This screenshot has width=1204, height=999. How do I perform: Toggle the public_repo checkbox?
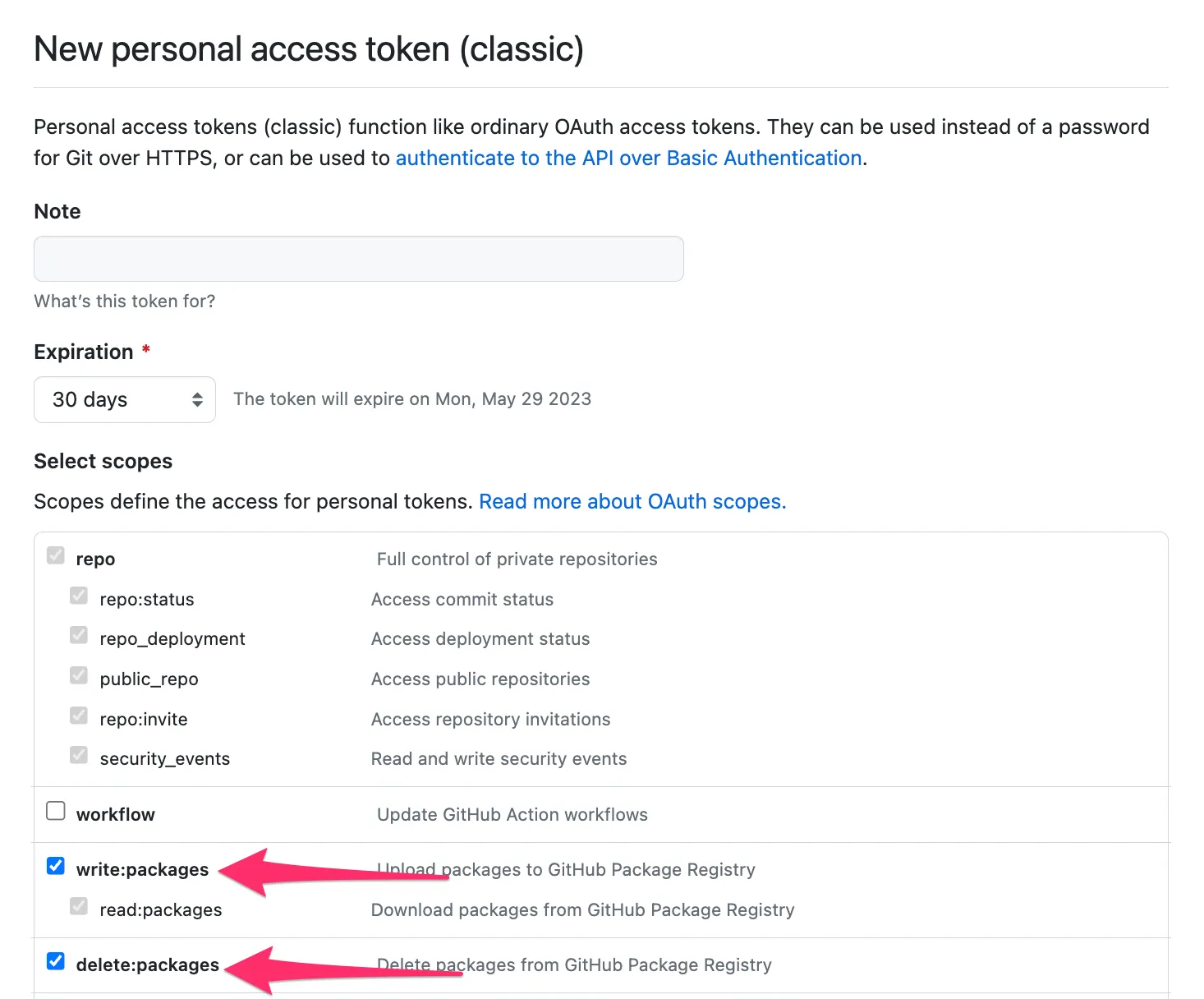[79, 676]
